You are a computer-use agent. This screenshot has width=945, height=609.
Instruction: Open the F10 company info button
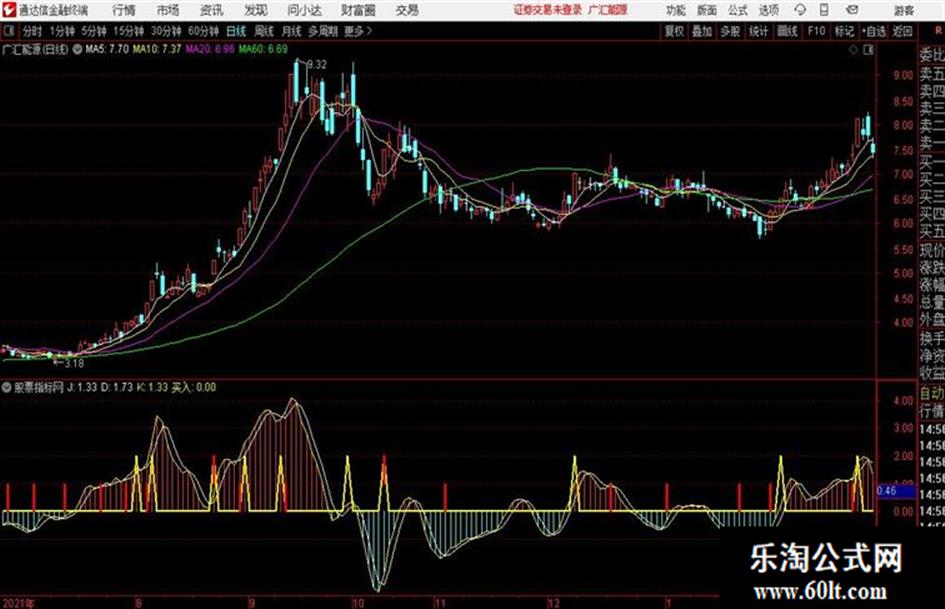pyautogui.click(x=816, y=31)
